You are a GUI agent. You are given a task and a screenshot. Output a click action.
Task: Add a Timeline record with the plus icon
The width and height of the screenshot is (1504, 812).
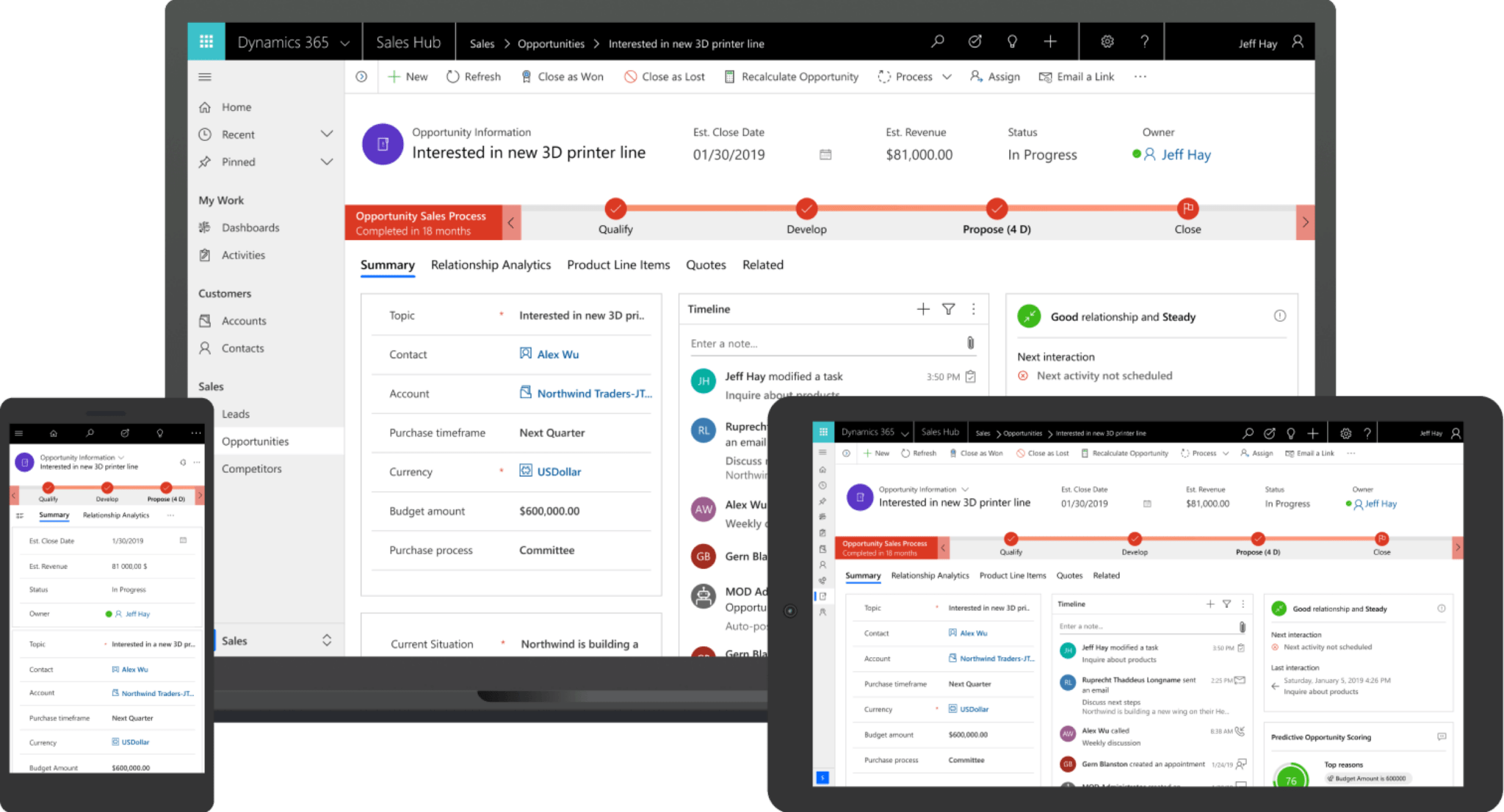pos(923,308)
